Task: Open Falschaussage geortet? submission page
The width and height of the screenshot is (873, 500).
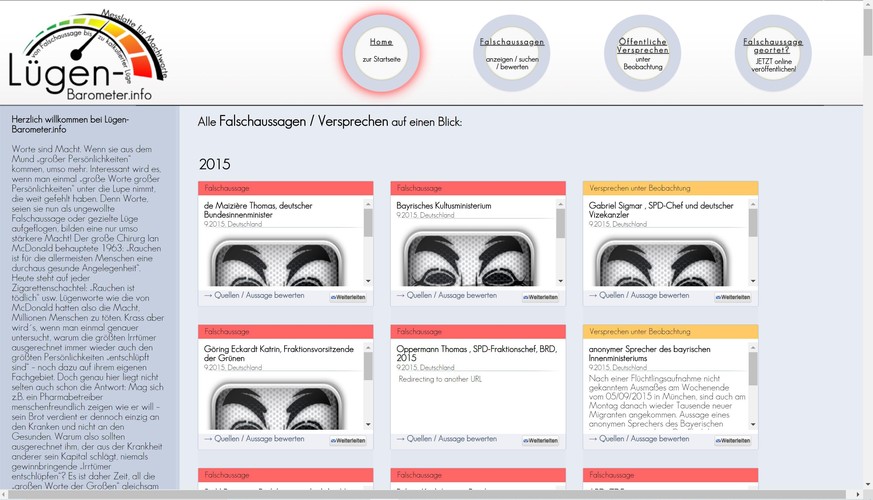Action: click(x=773, y=52)
